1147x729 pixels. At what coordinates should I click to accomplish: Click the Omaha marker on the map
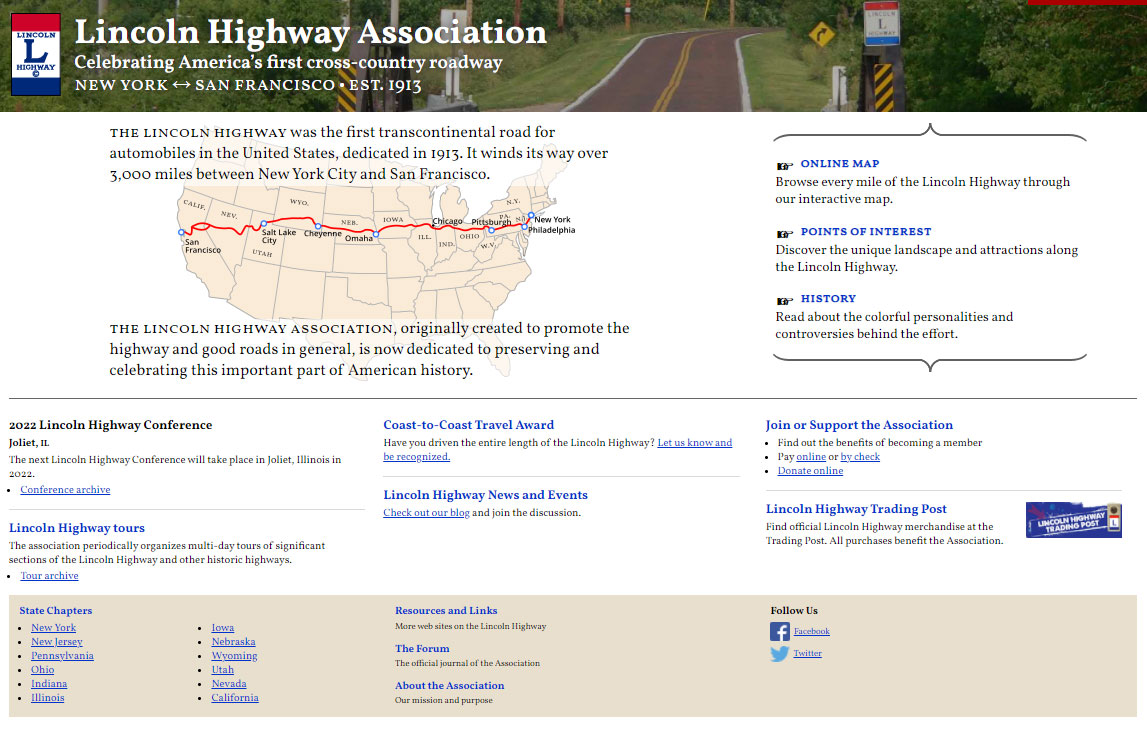pos(376,235)
